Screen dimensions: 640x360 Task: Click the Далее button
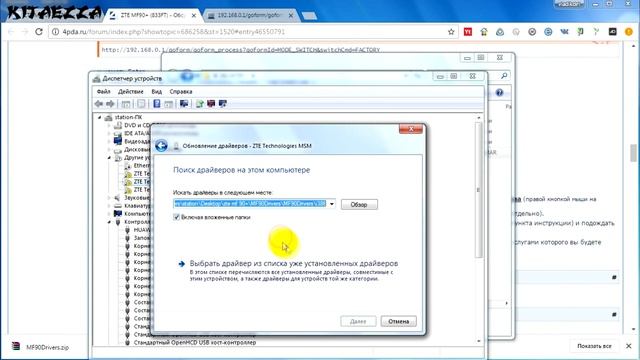(358, 321)
